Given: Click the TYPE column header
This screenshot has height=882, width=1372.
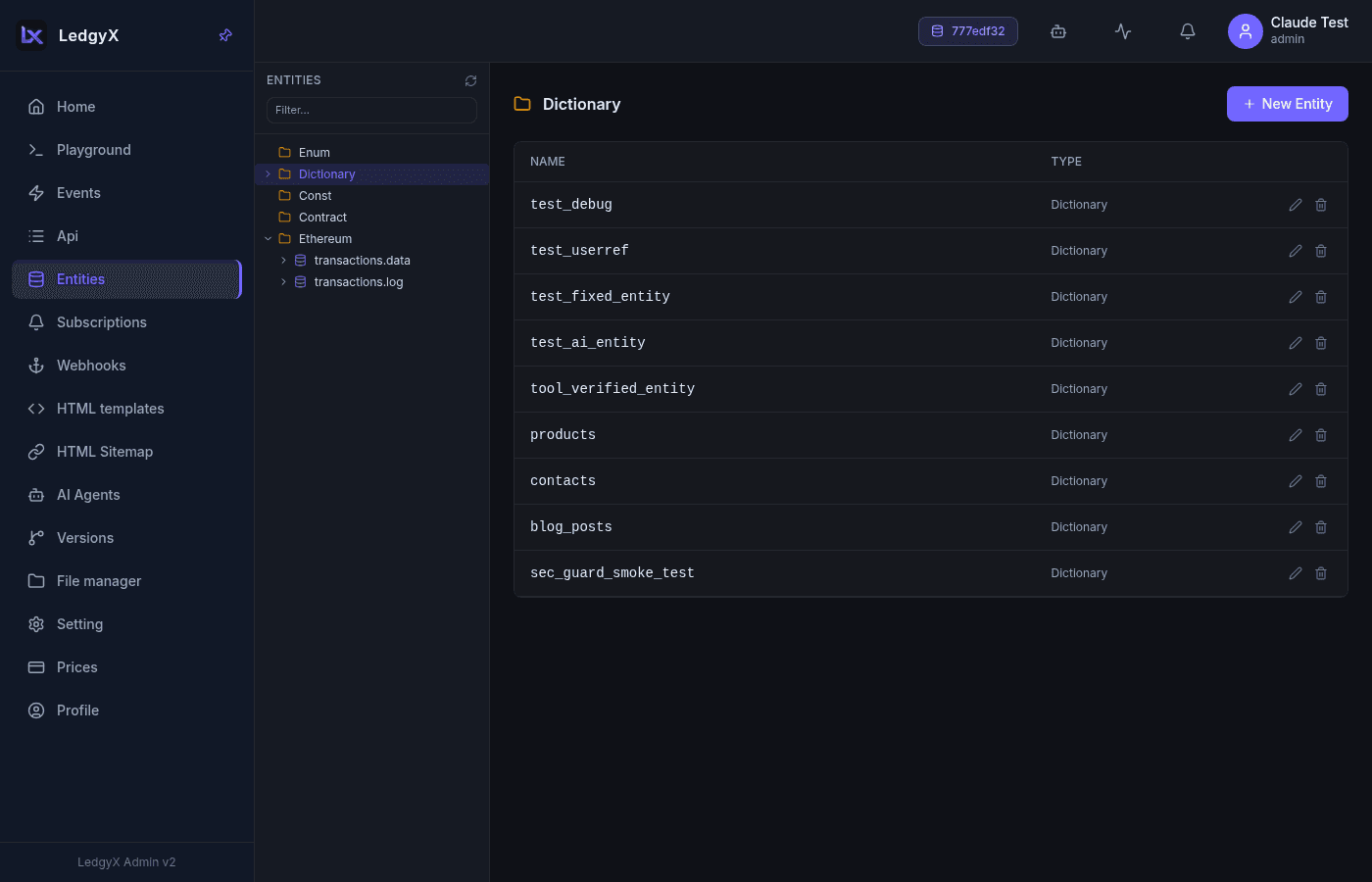Looking at the screenshot, I should (1066, 162).
